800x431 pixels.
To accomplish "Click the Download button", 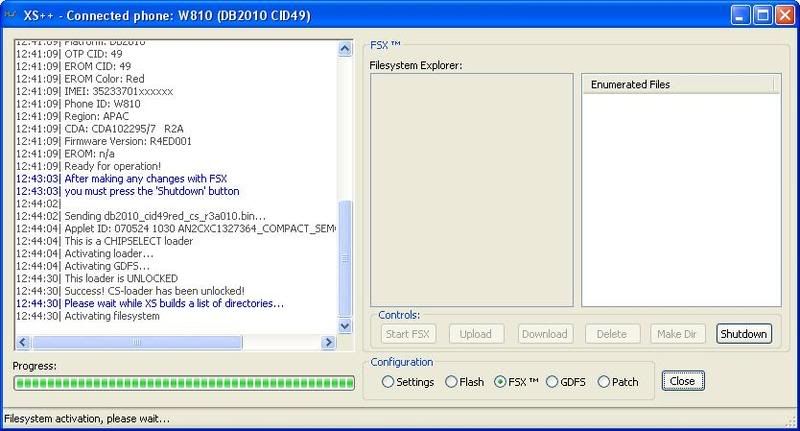I will (x=544, y=334).
